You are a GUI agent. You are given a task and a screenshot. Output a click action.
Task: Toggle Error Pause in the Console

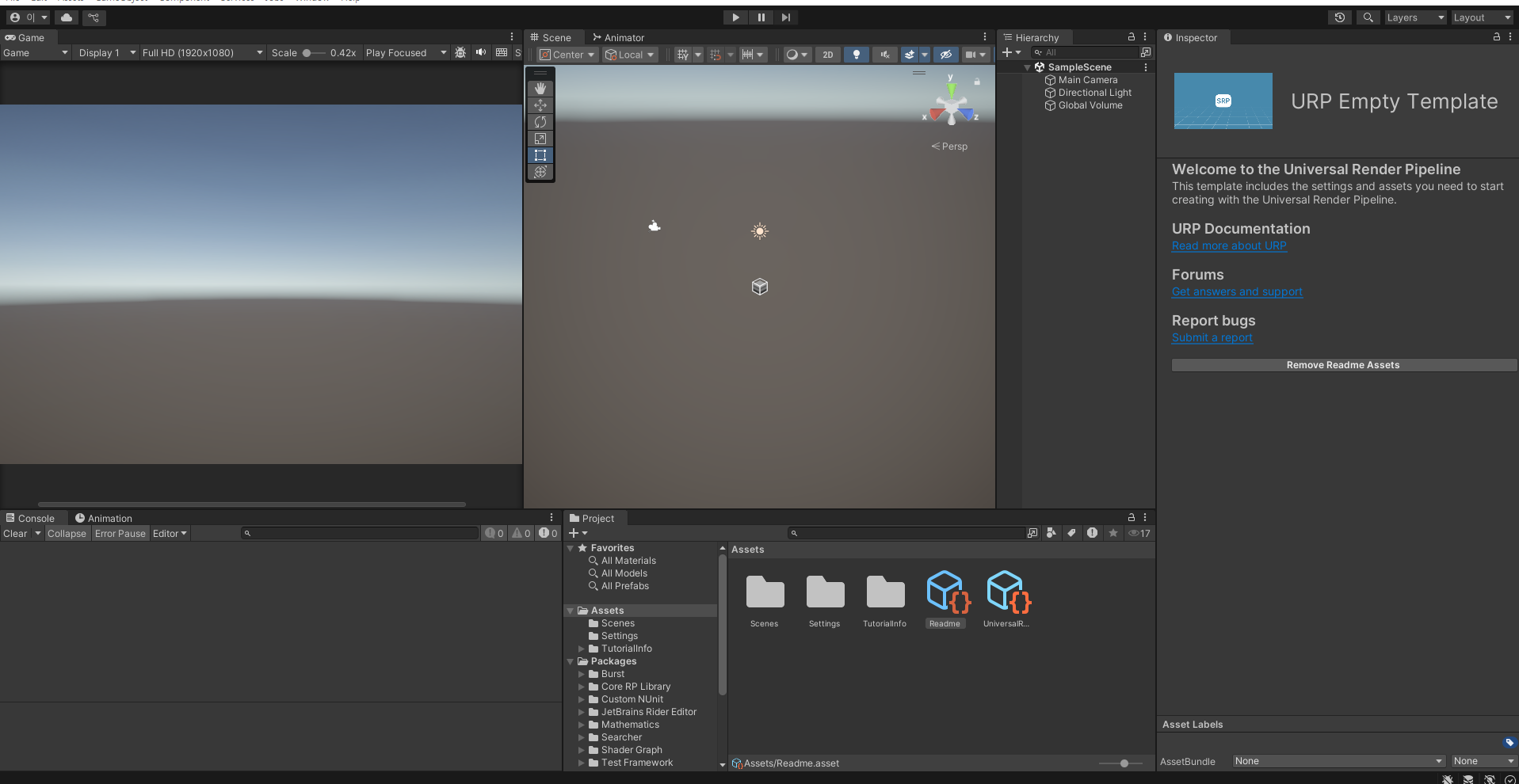120,534
